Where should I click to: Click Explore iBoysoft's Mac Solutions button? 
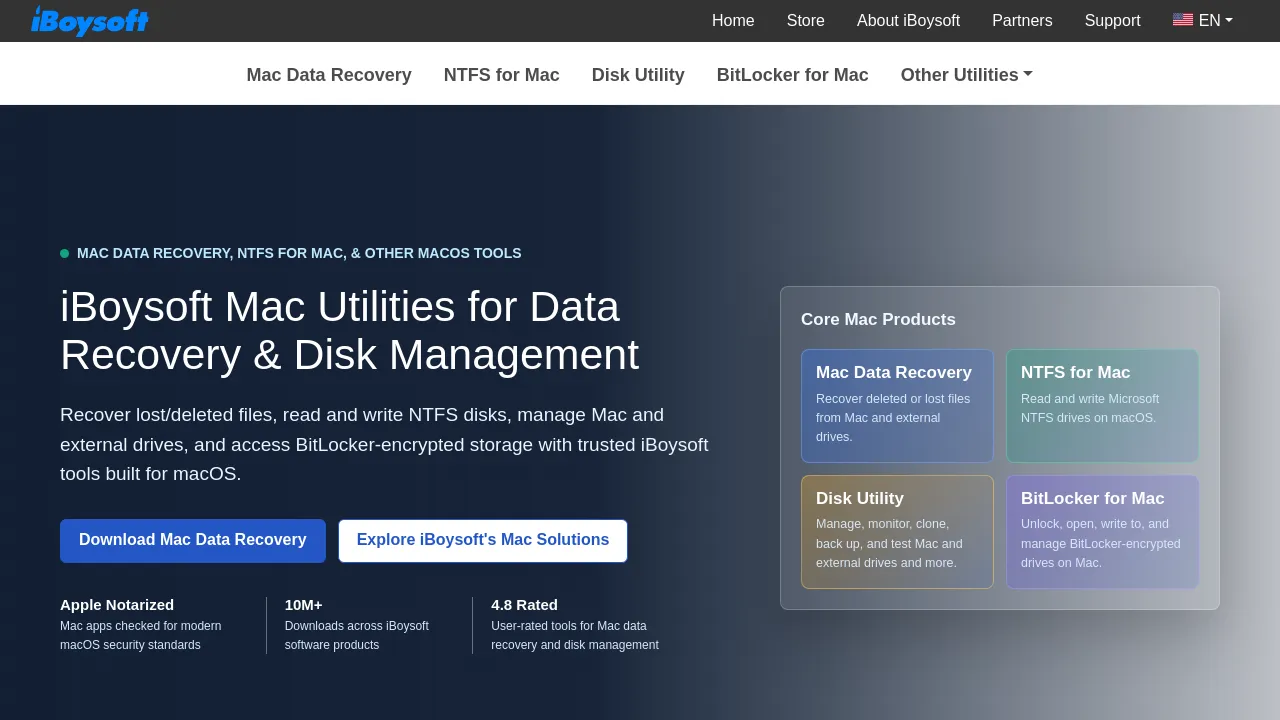[x=483, y=540]
